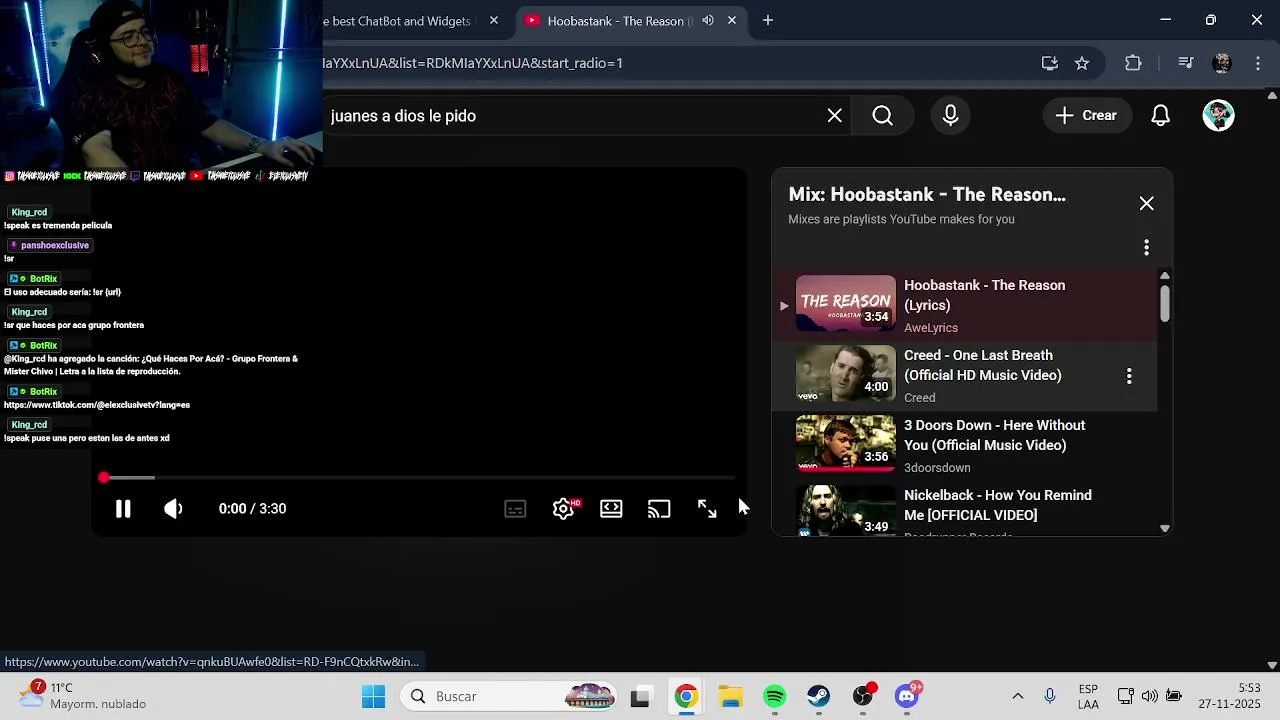Click the playlist scrollbar thumb
The image size is (1280, 720).
click(x=1165, y=303)
